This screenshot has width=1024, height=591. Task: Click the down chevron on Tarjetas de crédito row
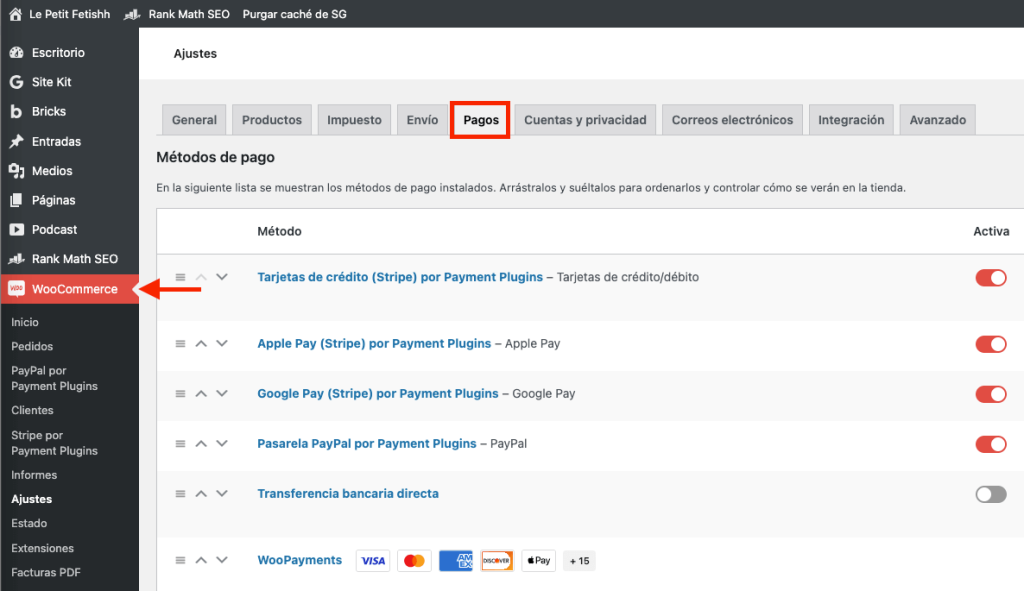click(x=221, y=278)
